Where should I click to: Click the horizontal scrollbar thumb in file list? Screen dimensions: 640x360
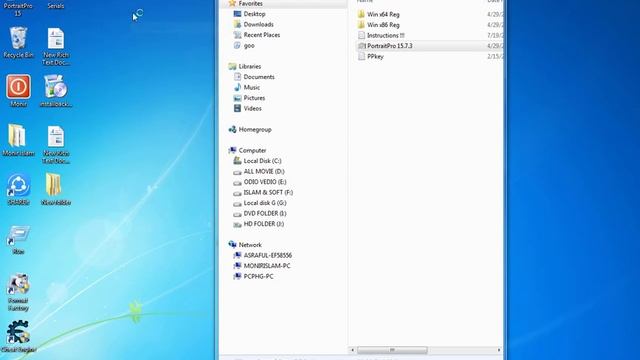coord(392,350)
